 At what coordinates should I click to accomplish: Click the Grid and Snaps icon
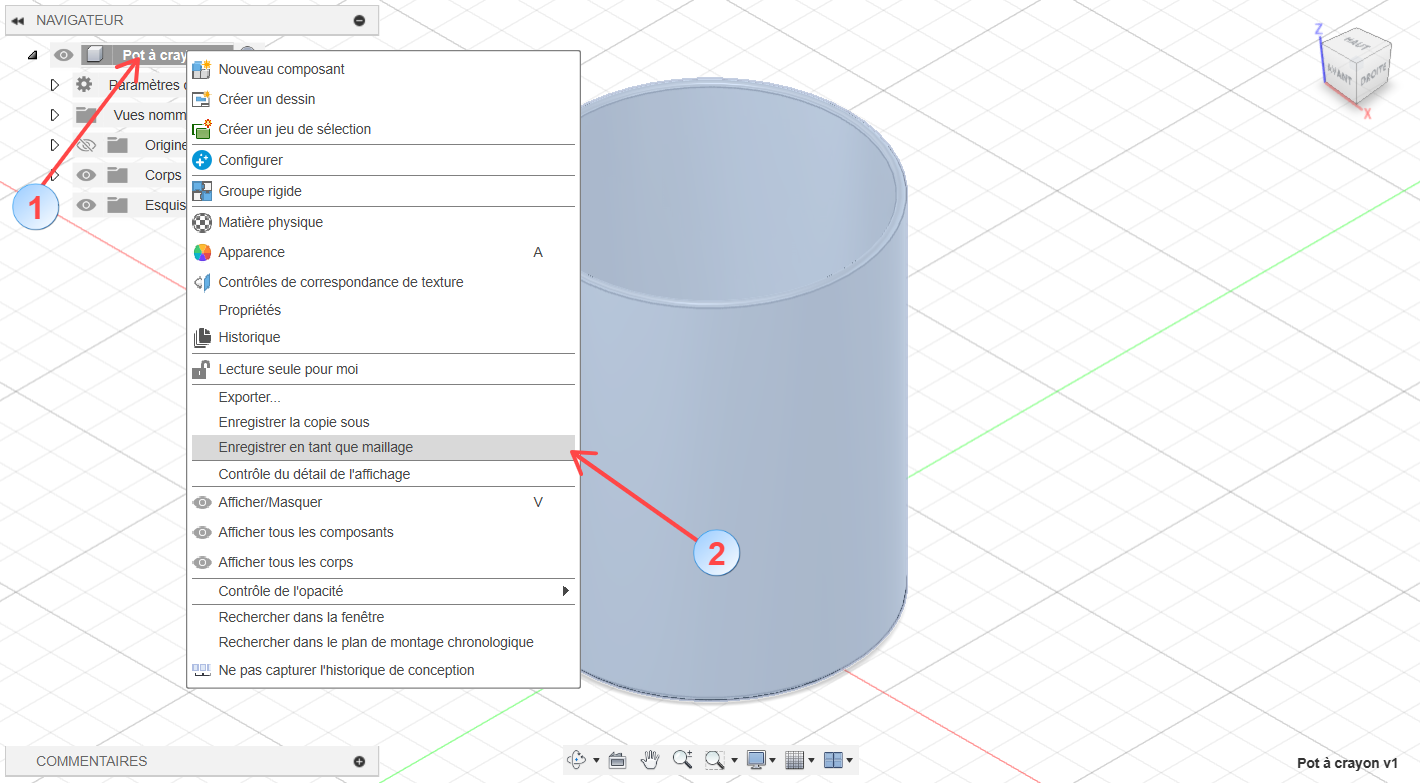pos(795,760)
